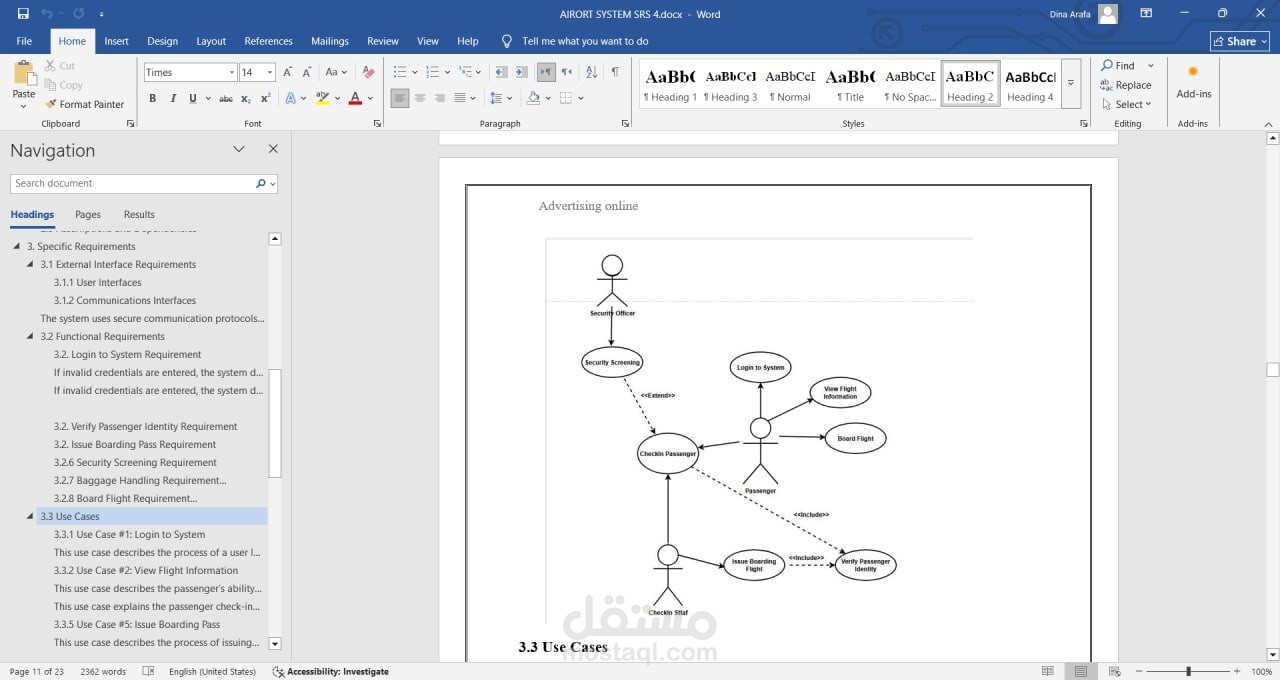Open the Insert tab
Image resolution: width=1280 pixels, height=680 pixels.
point(117,41)
